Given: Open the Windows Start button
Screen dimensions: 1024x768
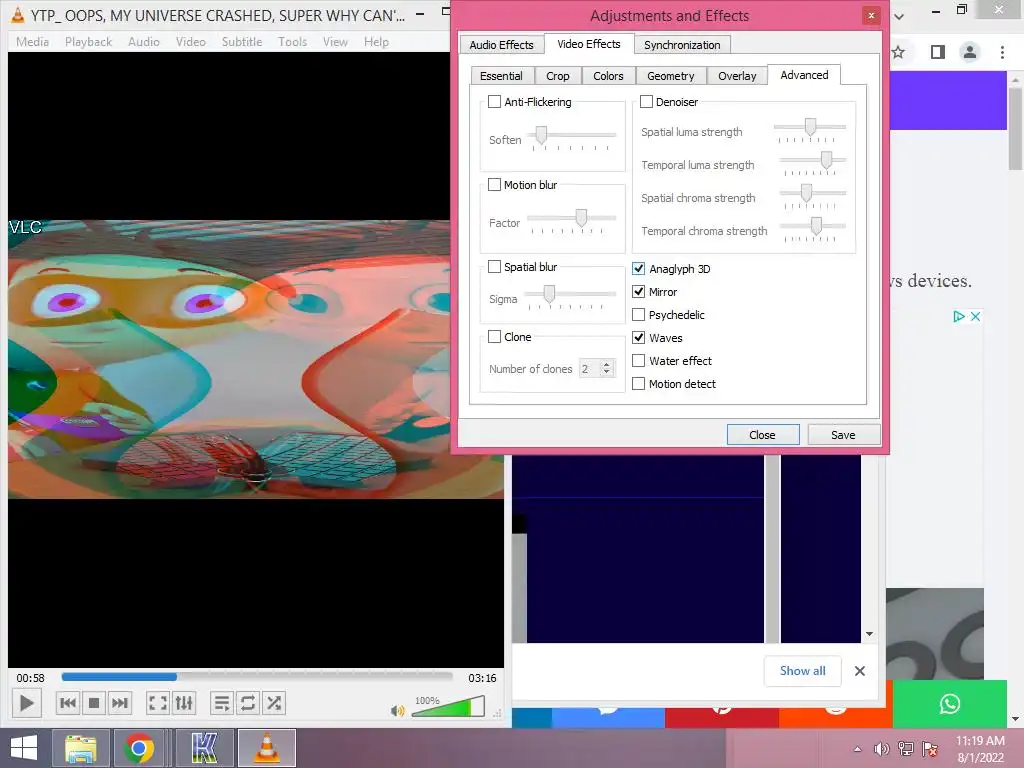Looking at the screenshot, I should coord(24,748).
